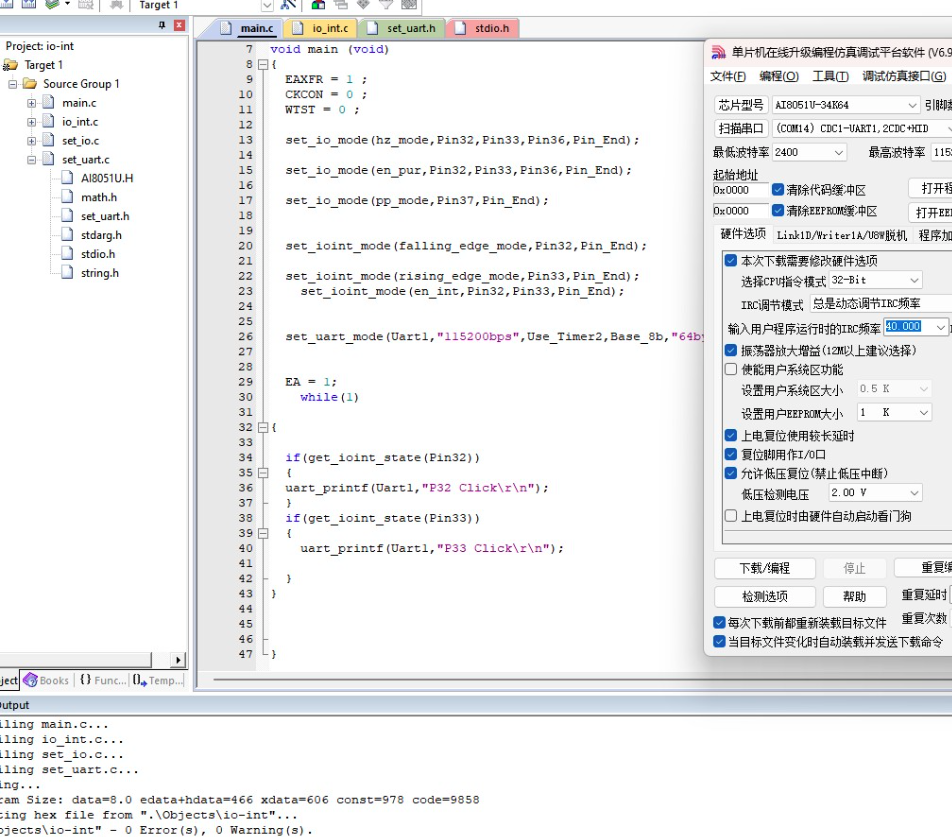Screen dimensions: 952x837
Task: Expand the main.c tree node
Action: tap(31, 103)
